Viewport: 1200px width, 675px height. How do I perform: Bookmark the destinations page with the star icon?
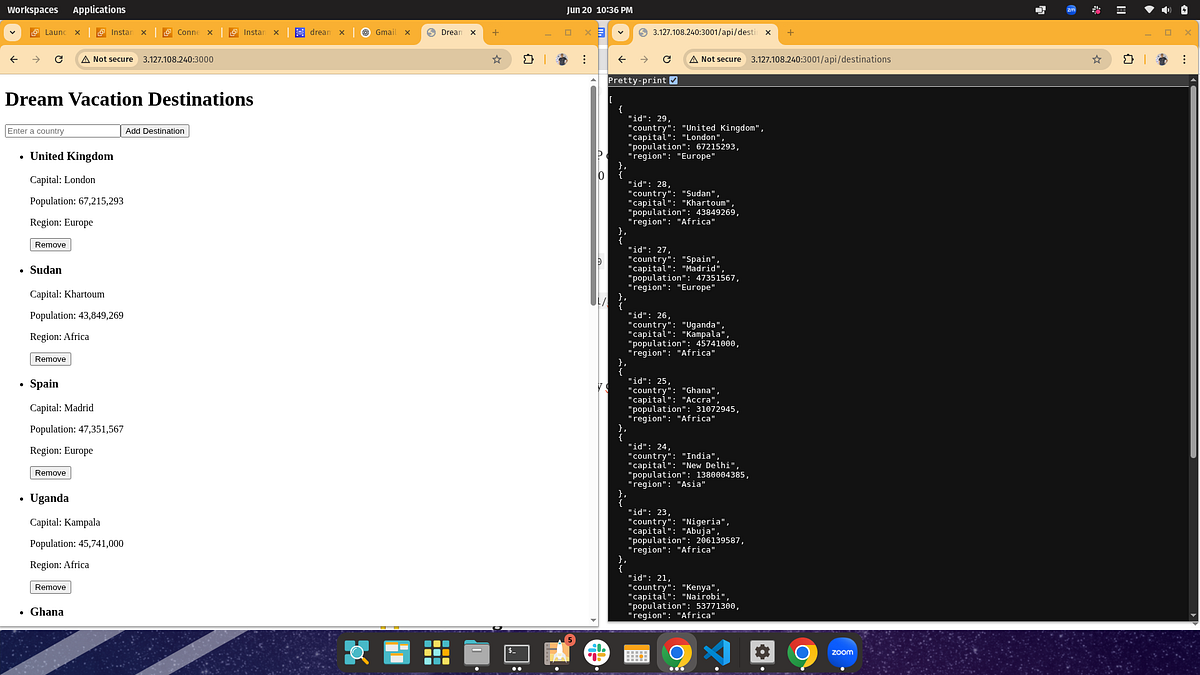pyautogui.click(x=1099, y=59)
